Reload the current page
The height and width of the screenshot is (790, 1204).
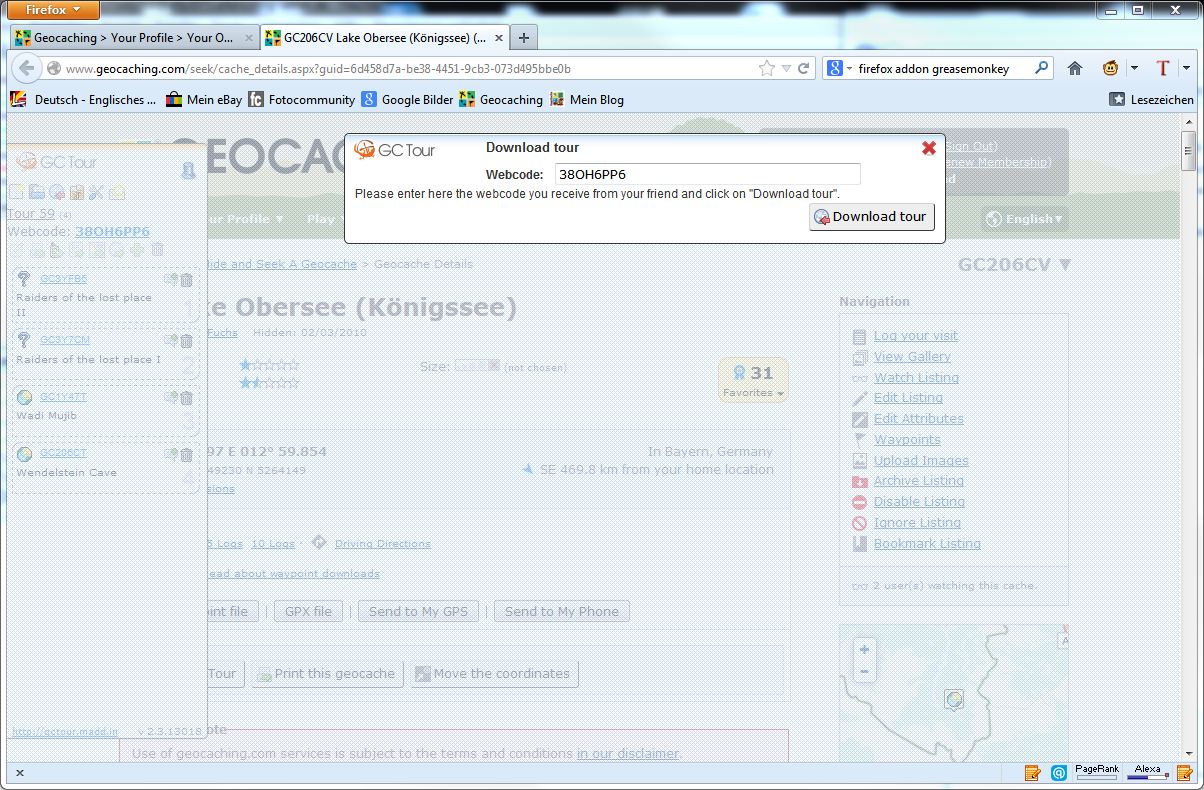pos(803,69)
